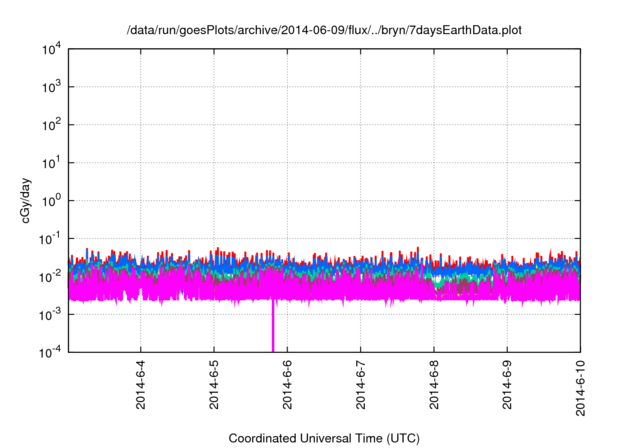Click the magenta spike dropping to 10^-4

coord(273,326)
